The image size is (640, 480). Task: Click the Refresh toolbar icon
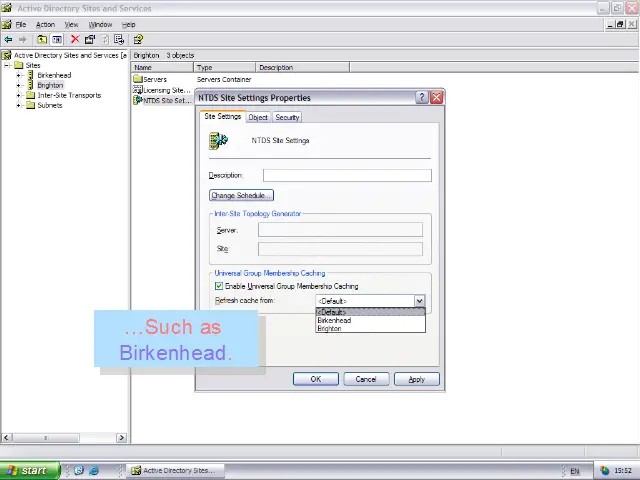pyautogui.click(x=105, y=39)
